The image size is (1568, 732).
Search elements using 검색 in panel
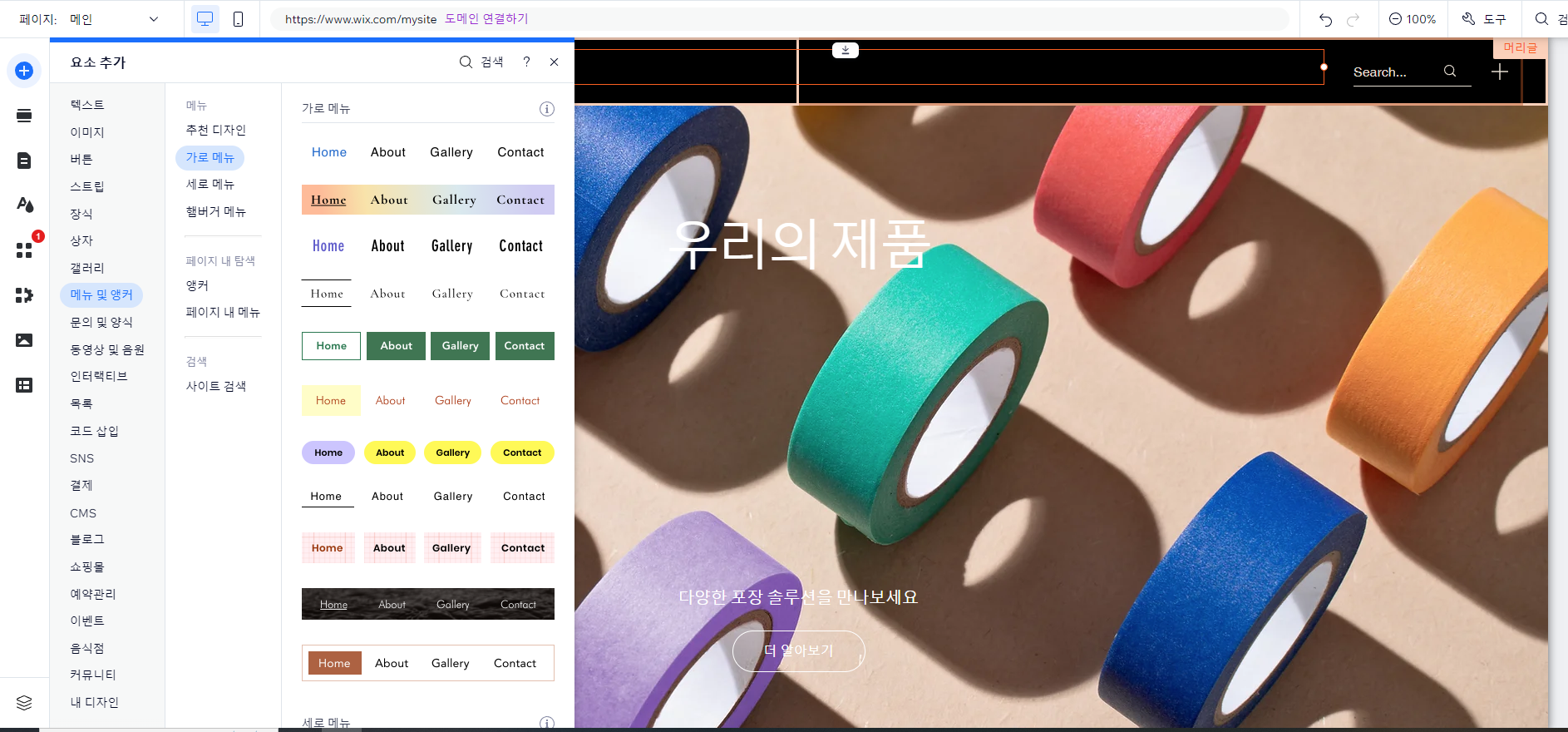[x=481, y=62]
